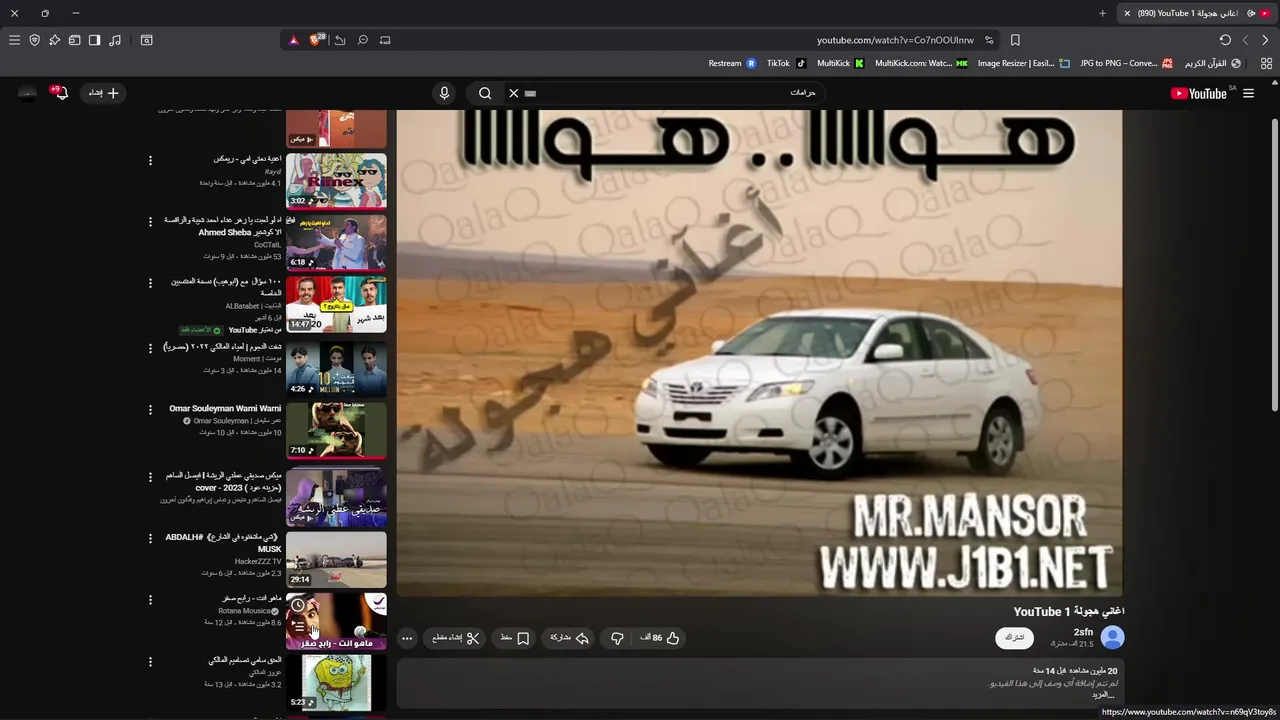Open options menu for Omar Souleyman video
1280x720 pixels.
151,409
